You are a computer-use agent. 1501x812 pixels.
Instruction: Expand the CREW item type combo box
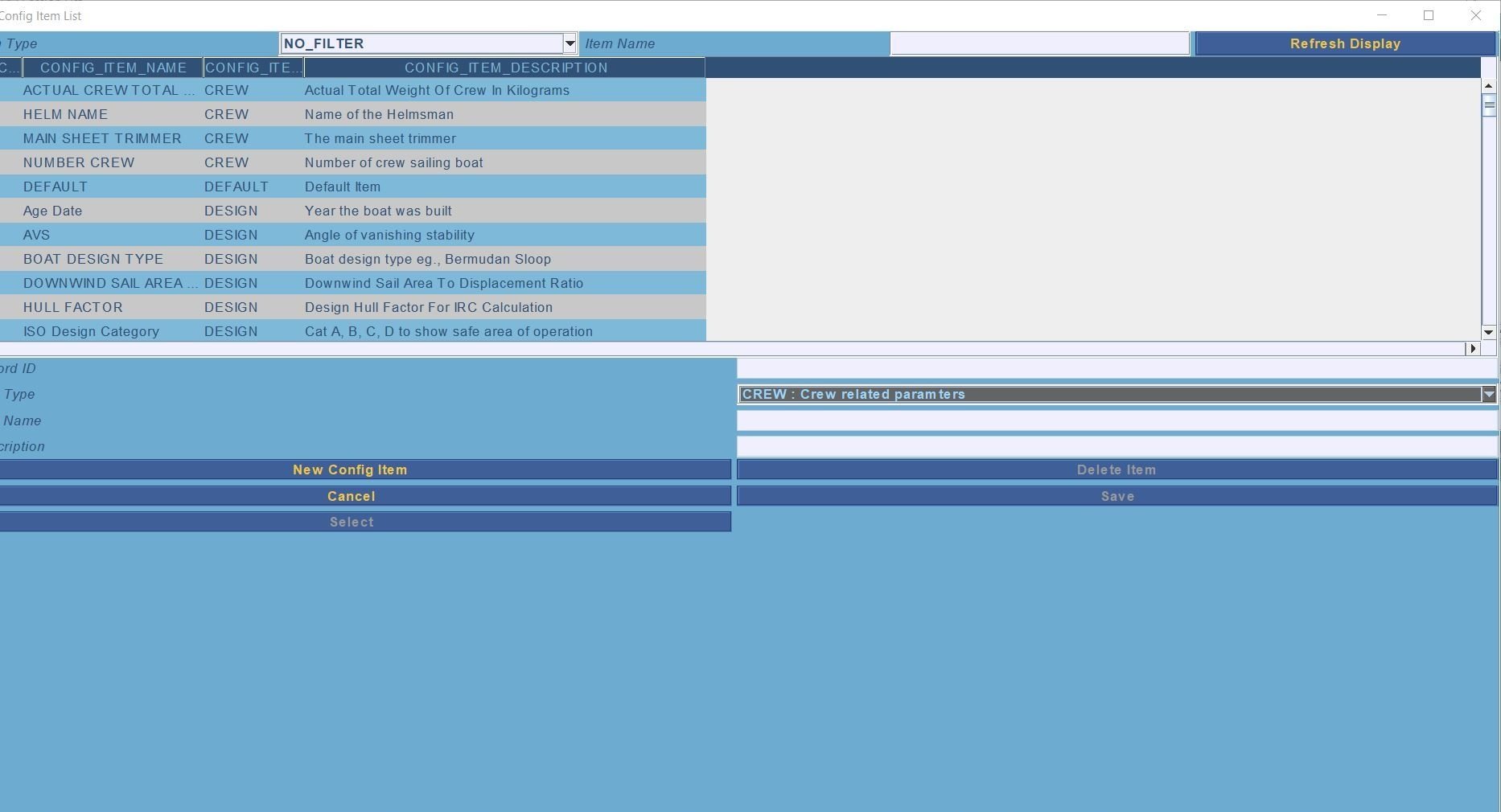coord(1488,394)
